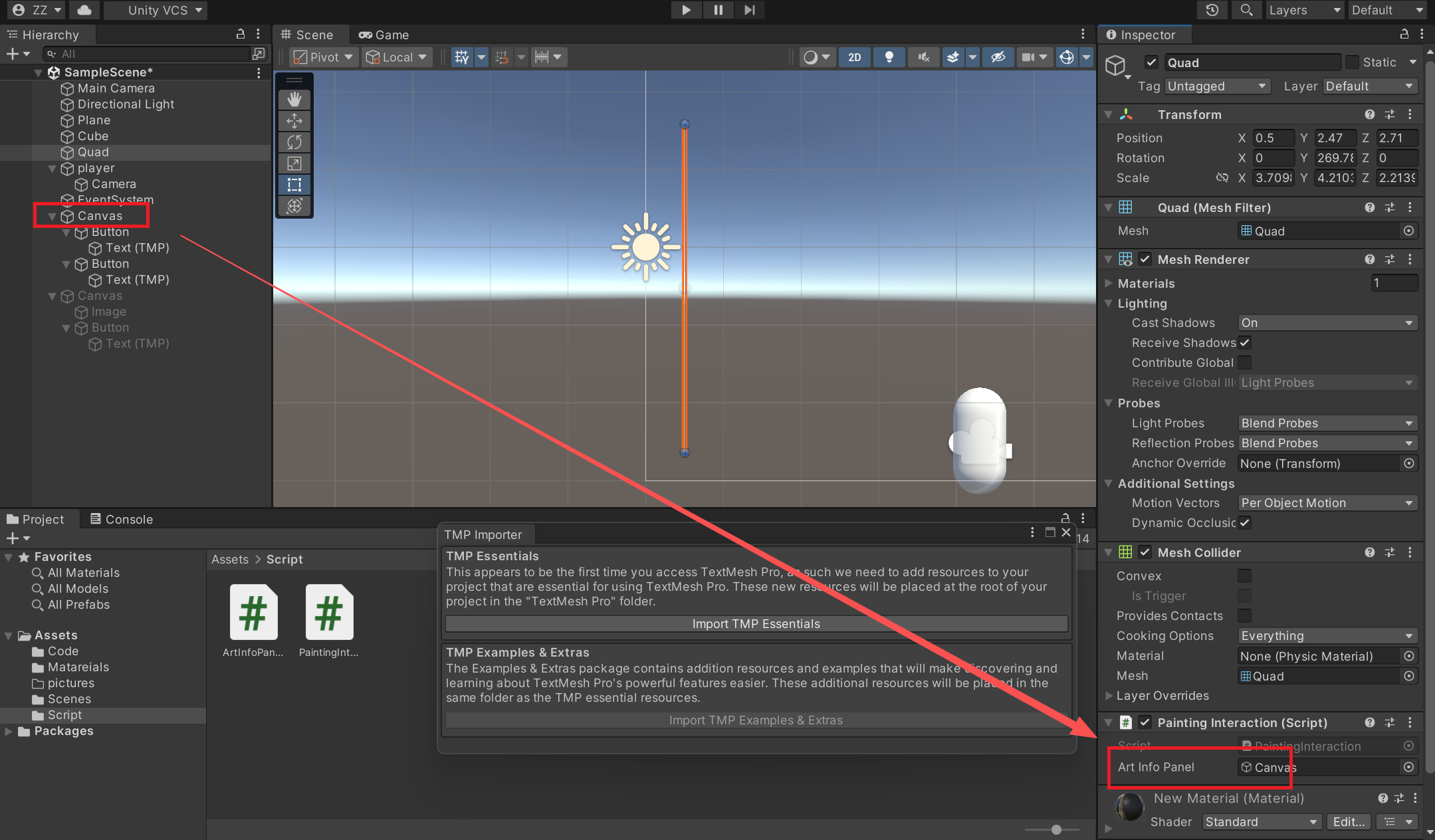Select the Rotate tool in Scene
This screenshot has height=840, width=1435.
(x=294, y=142)
